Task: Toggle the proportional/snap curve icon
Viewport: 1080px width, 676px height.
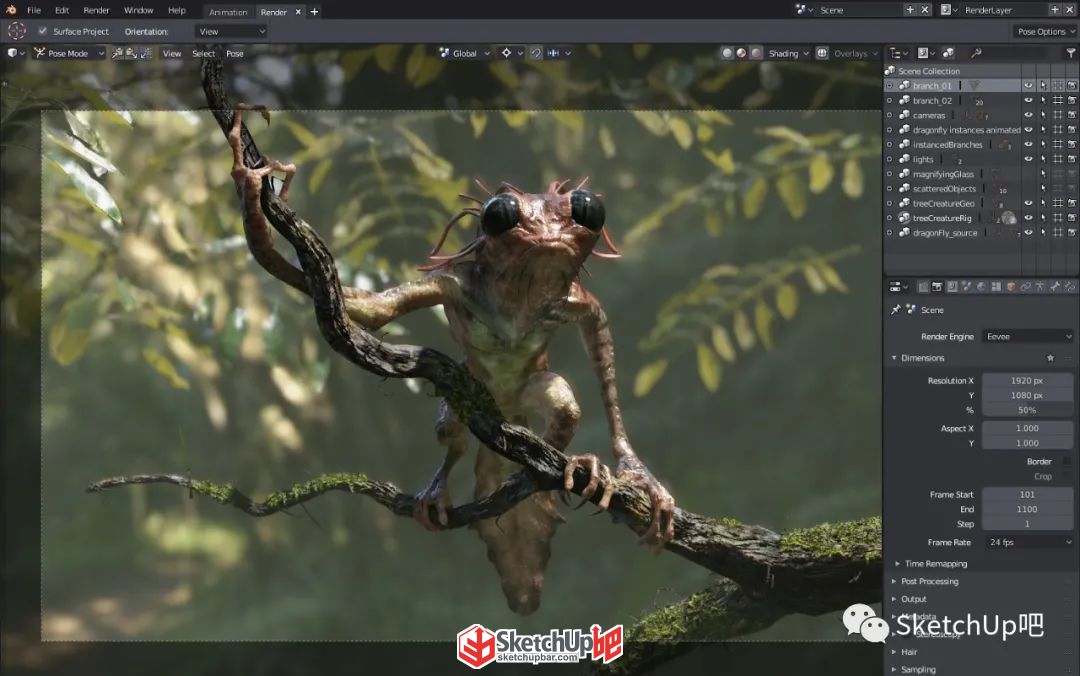Action: pos(536,53)
